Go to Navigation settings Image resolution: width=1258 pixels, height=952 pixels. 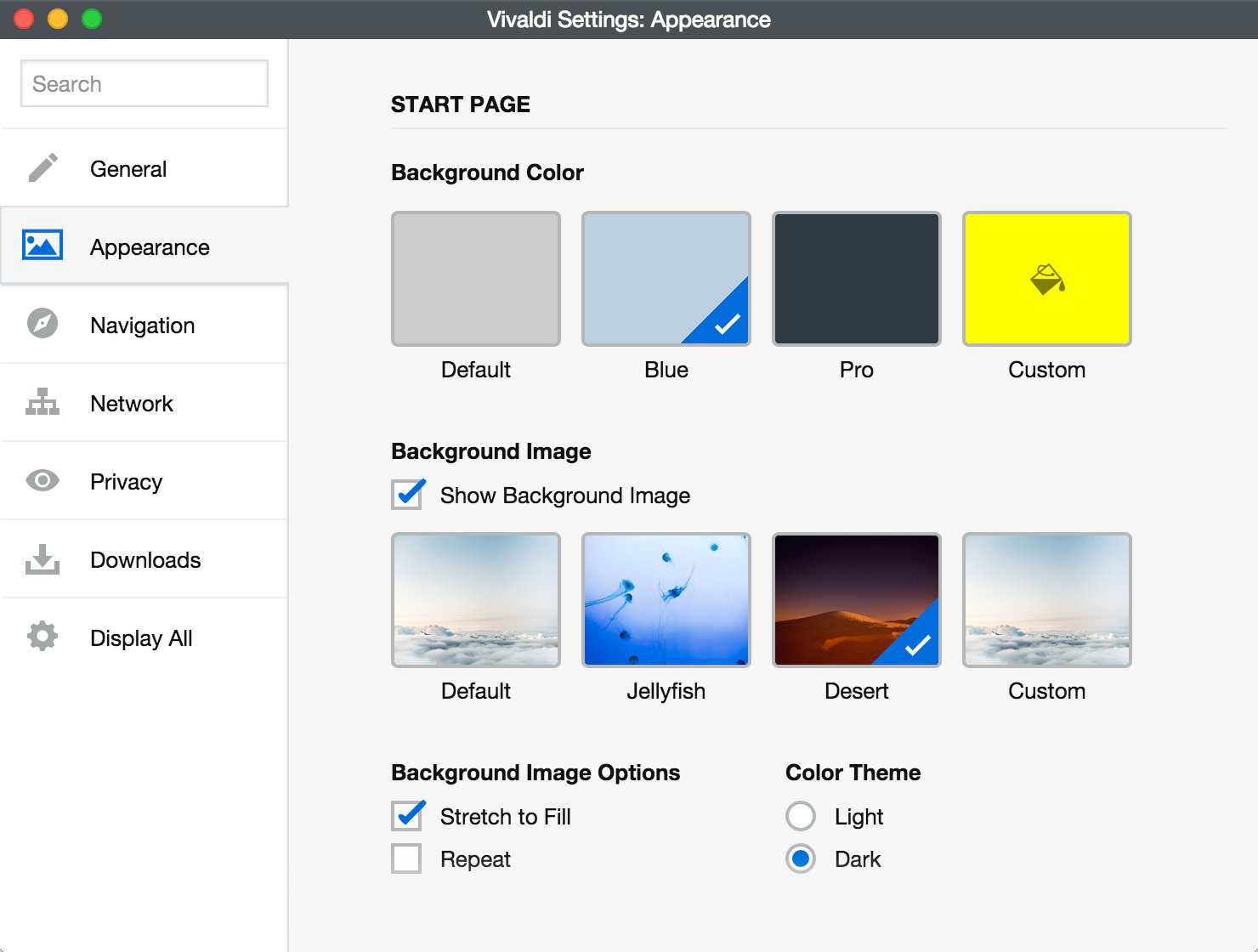(x=144, y=325)
